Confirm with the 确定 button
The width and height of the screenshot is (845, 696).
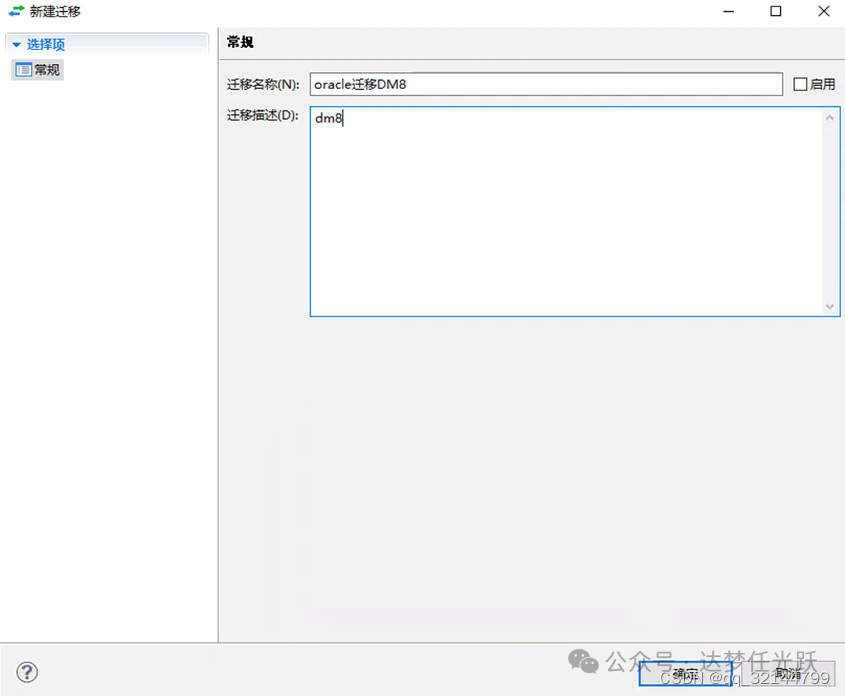coord(685,673)
